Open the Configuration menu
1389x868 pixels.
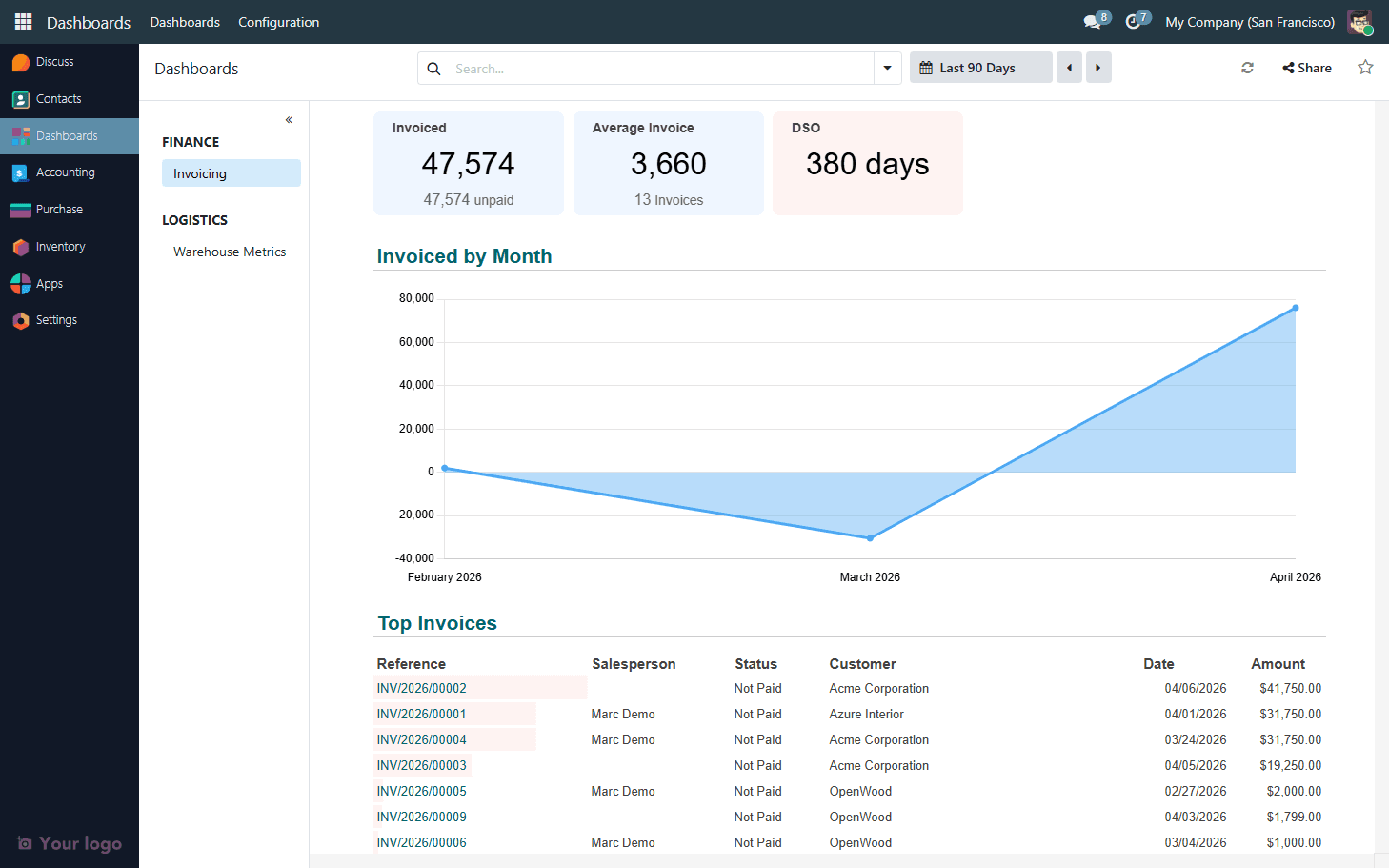278,22
